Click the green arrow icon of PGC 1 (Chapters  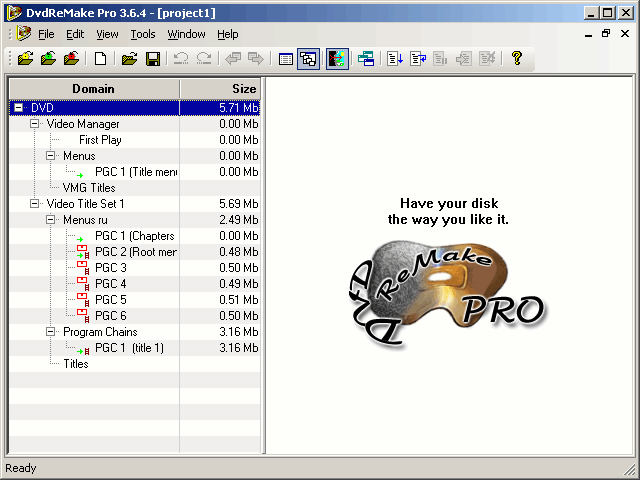coord(80,239)
